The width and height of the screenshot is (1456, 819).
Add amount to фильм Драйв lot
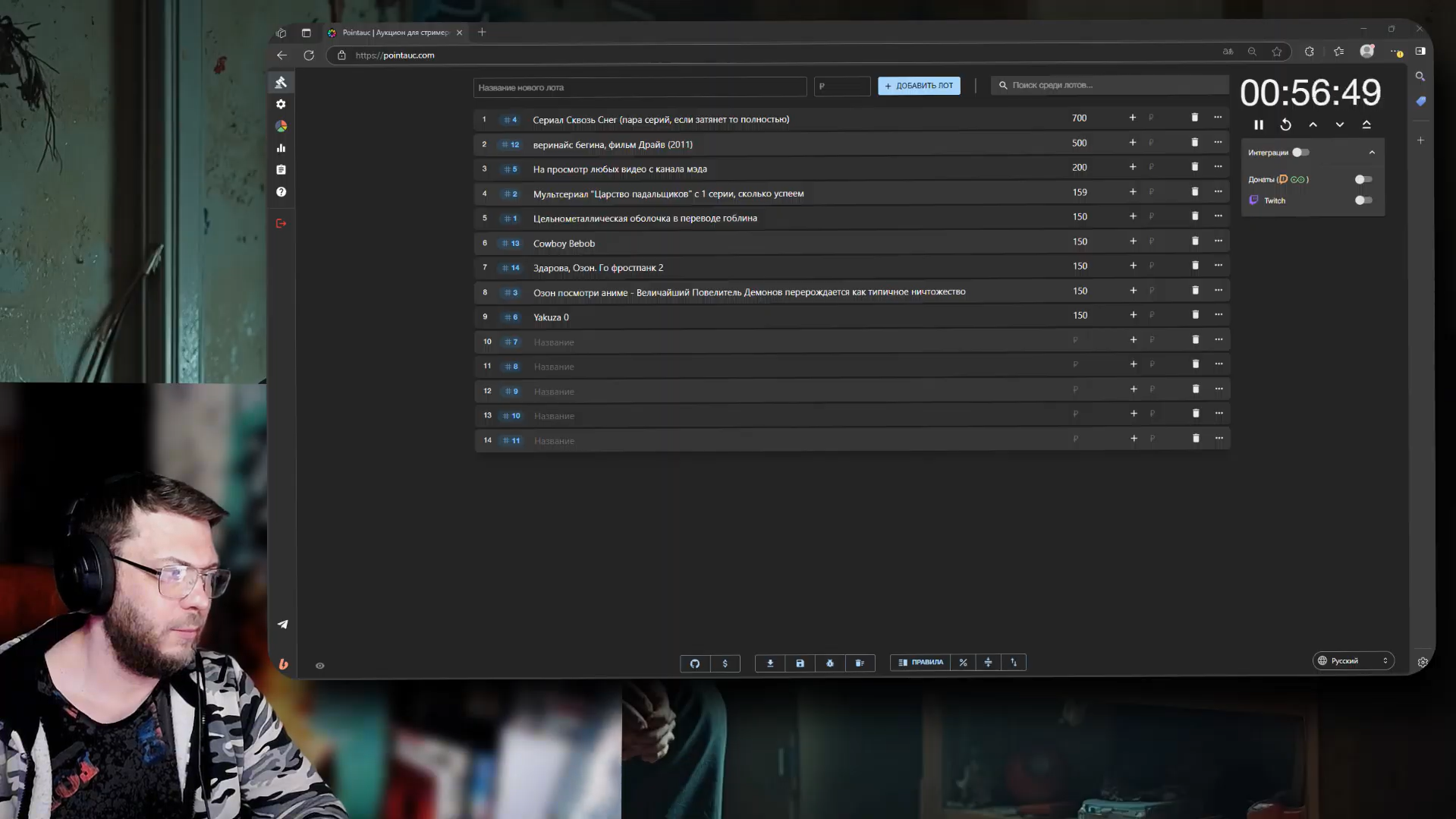tap(1132, 143)
